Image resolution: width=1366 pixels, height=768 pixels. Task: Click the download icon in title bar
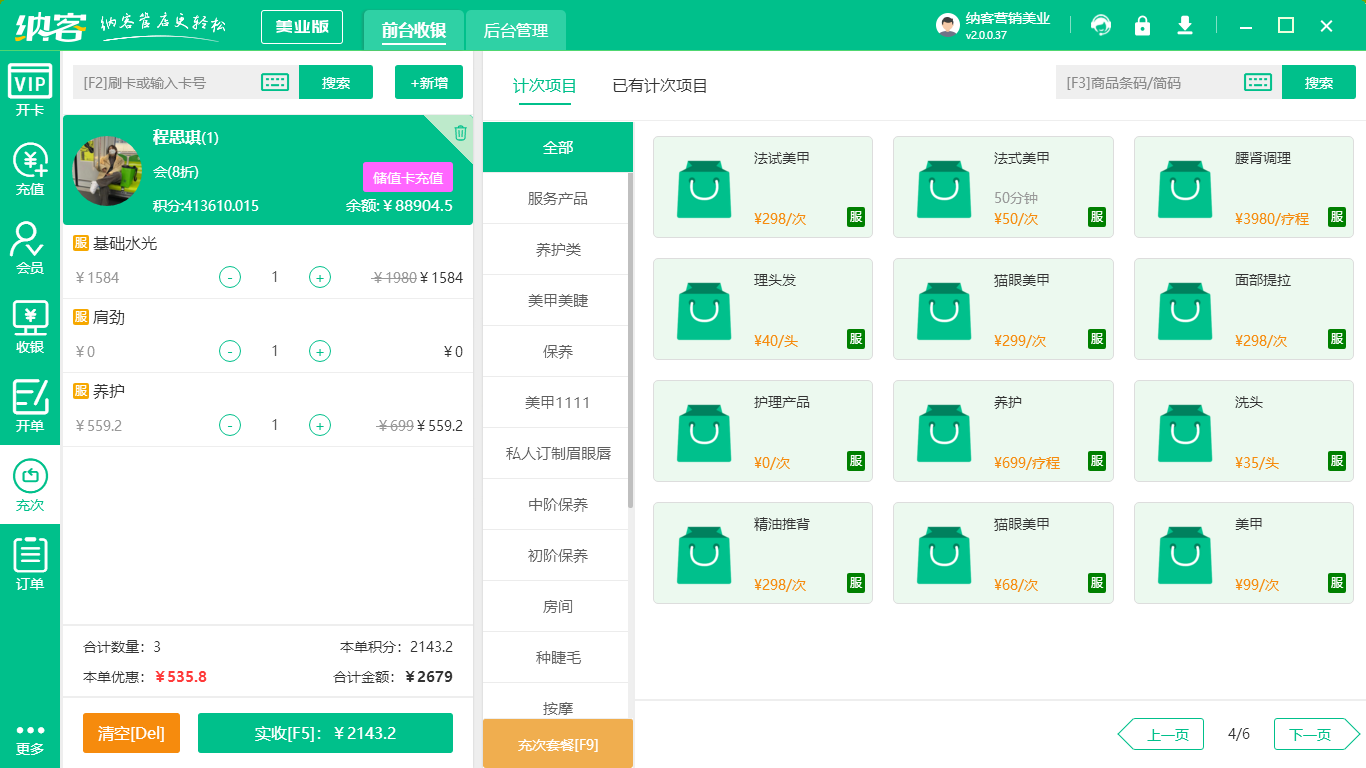1185,25
